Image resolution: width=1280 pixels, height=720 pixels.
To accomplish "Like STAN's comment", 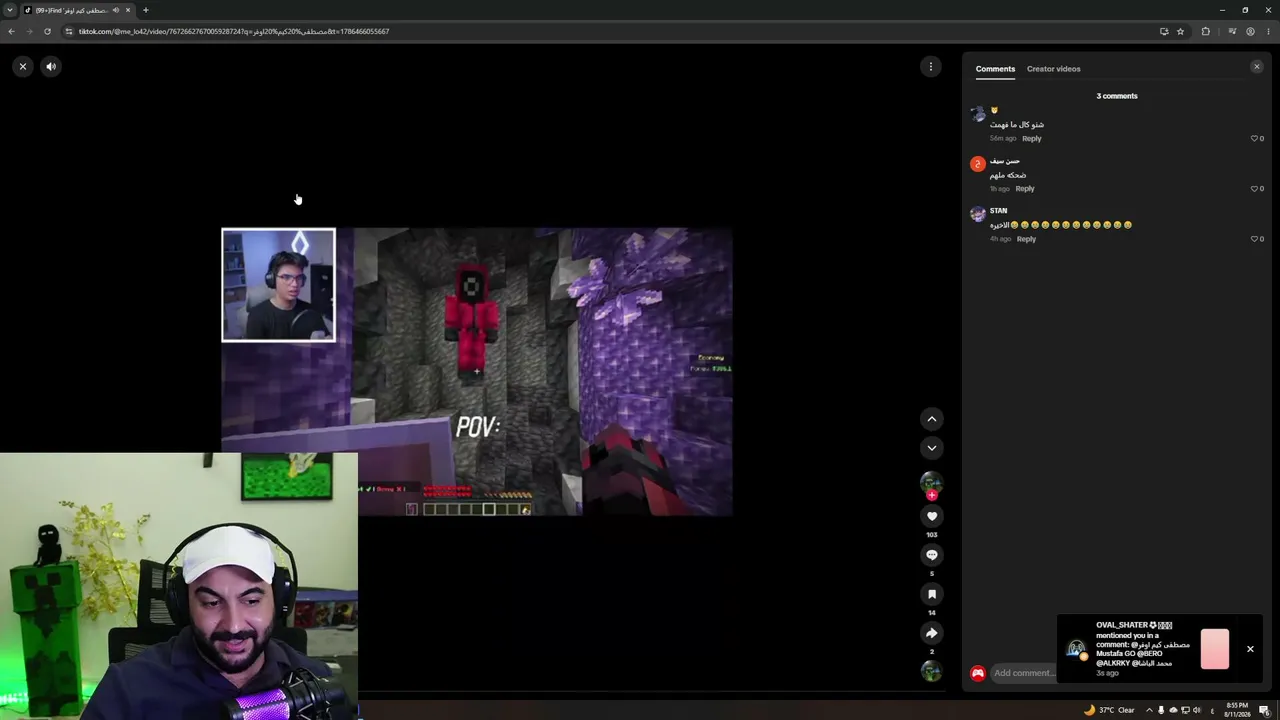I will 1255,239.
